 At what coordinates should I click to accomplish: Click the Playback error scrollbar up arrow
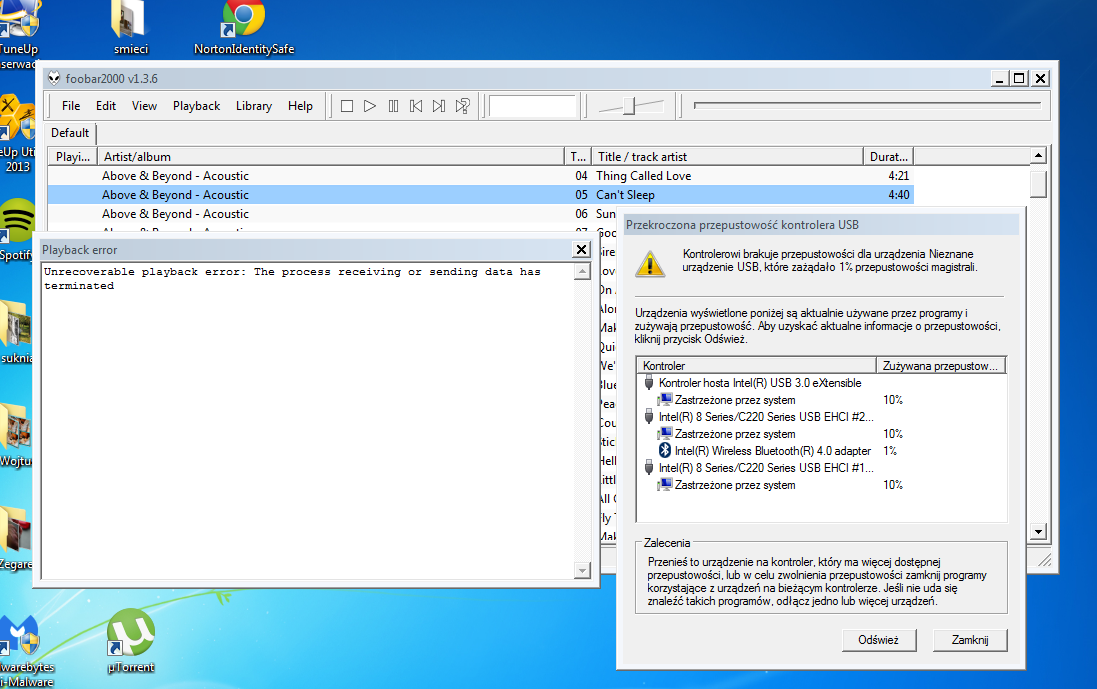coord(582,272)
